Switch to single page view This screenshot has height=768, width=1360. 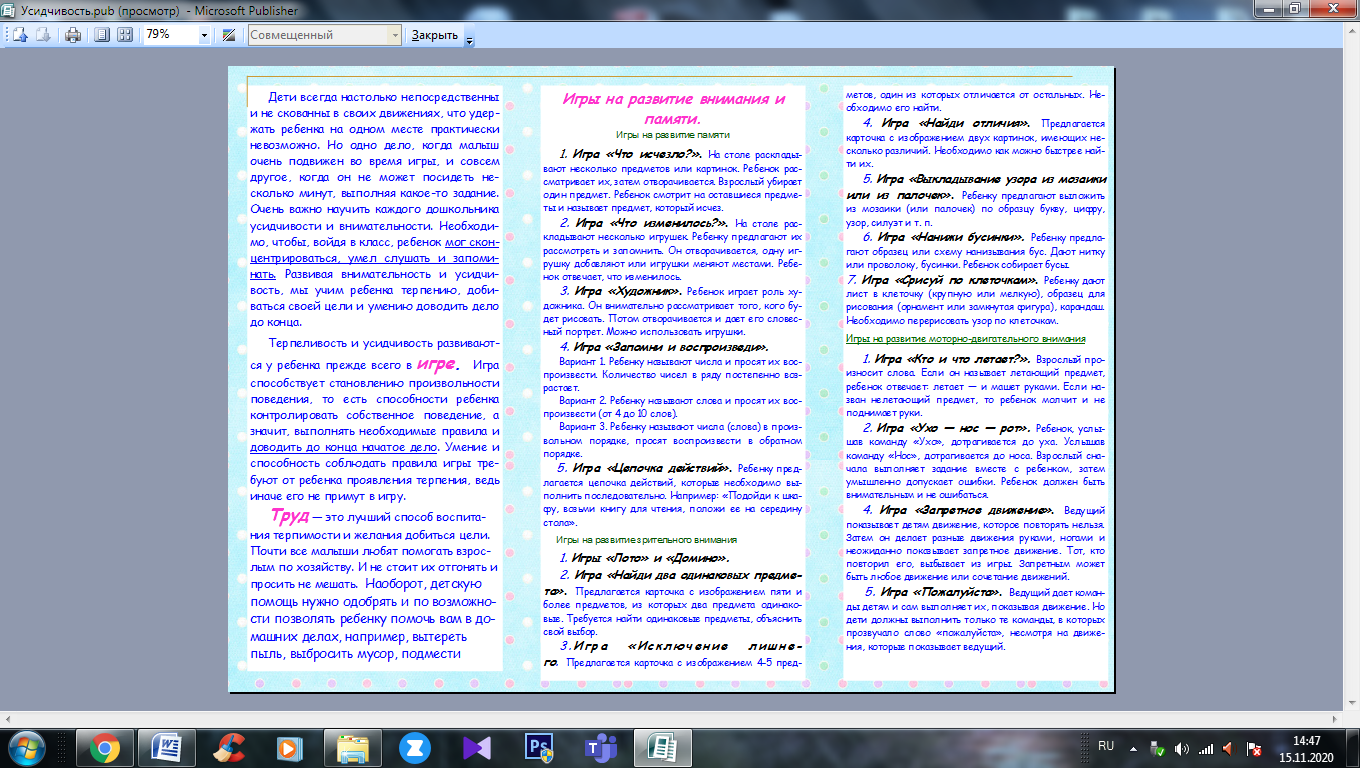pyautogui.click(x=101, y=35)
